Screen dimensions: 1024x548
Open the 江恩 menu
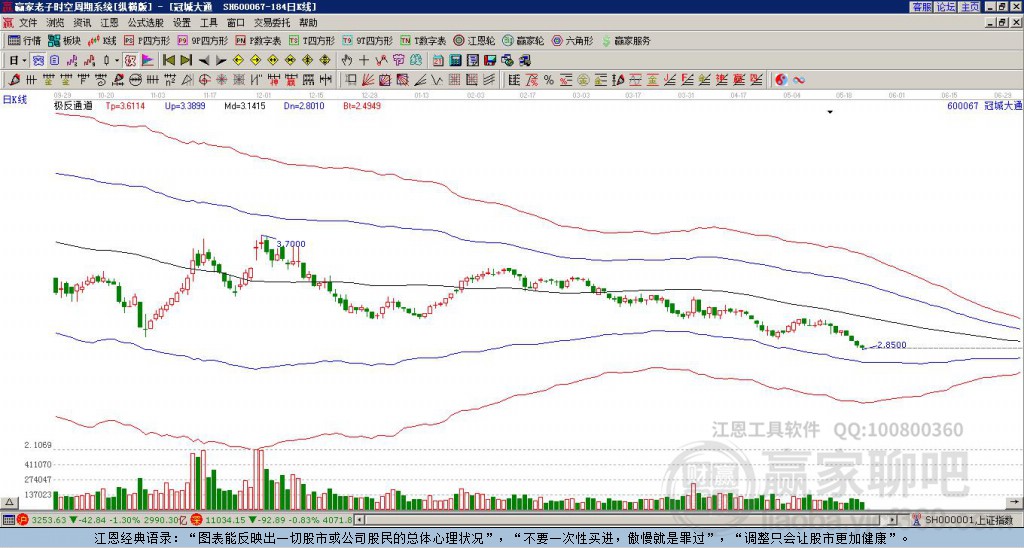coord(109,23)
